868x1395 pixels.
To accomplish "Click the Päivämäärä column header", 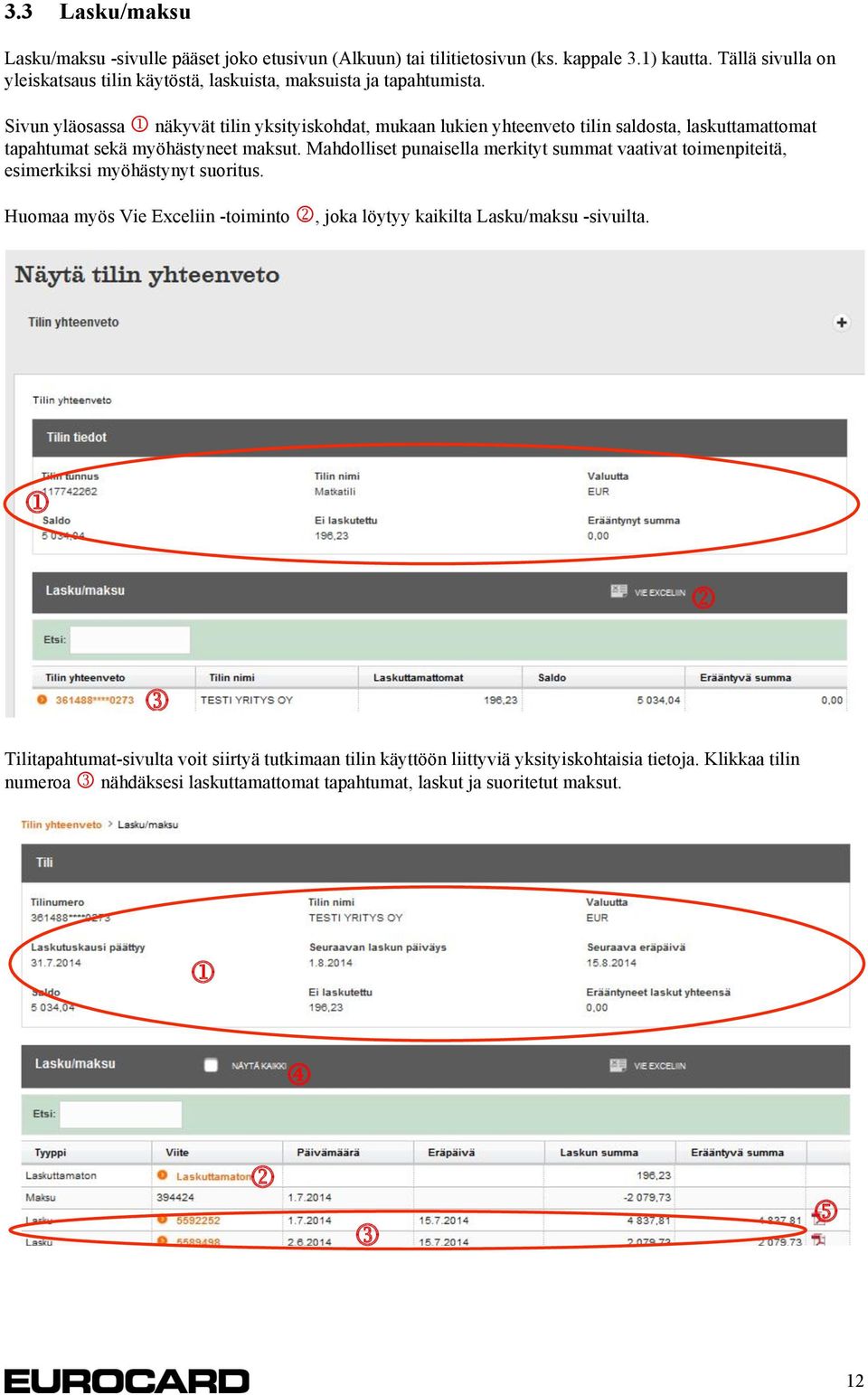I will (x=328, y=1153).
